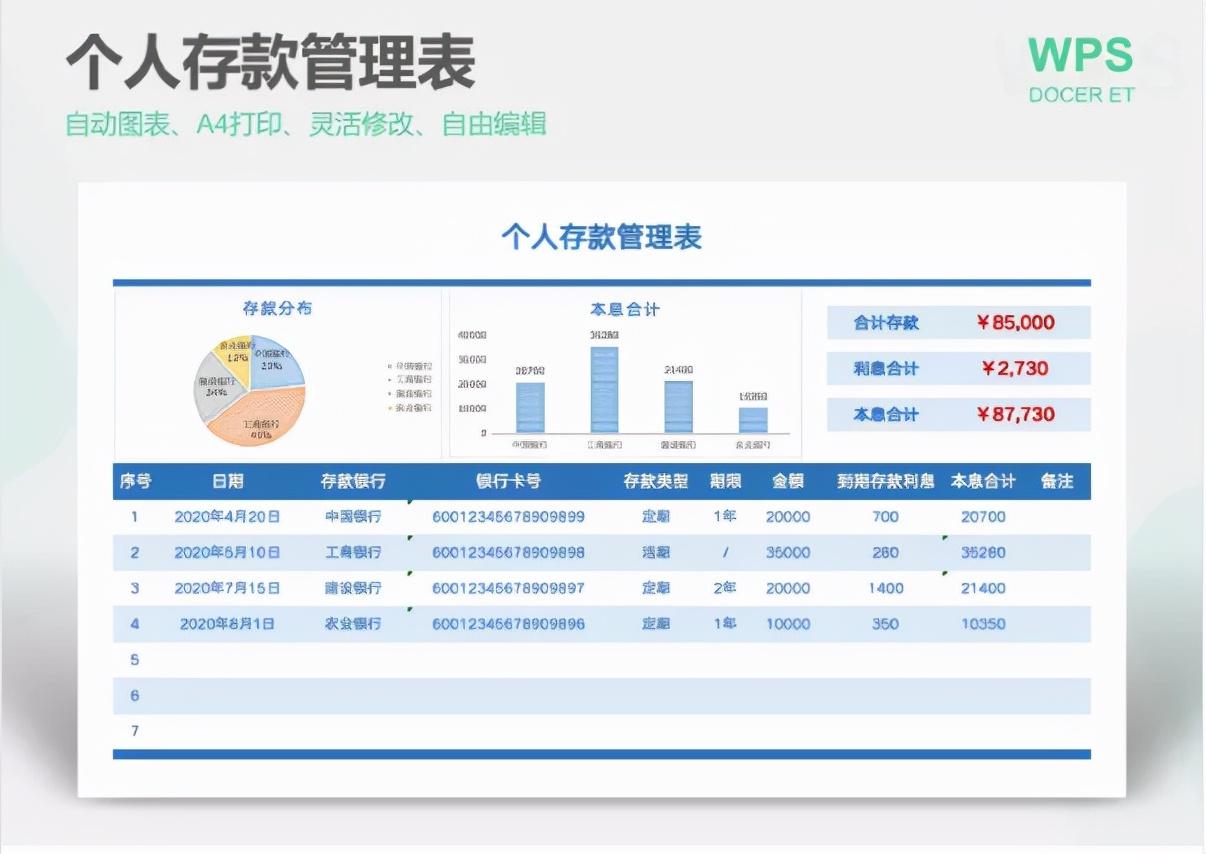The width and height of the screenshot is (1206, 854).
Task: Select the 活期 deposit type cell
Action: [x=656, y=552]
